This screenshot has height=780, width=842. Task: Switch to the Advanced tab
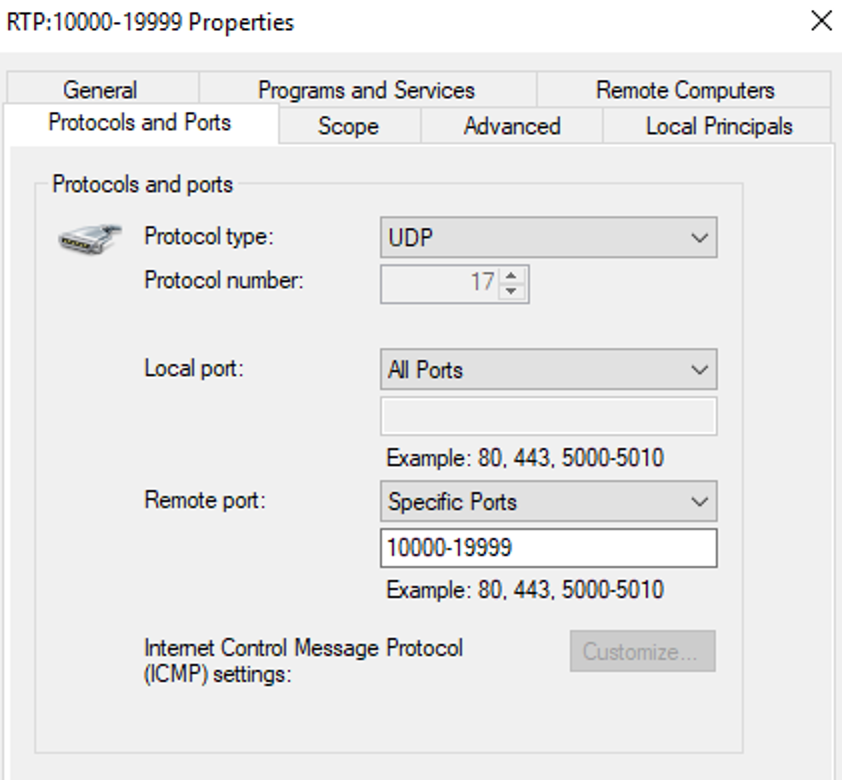pyautogui.click(x=512, y=126)
